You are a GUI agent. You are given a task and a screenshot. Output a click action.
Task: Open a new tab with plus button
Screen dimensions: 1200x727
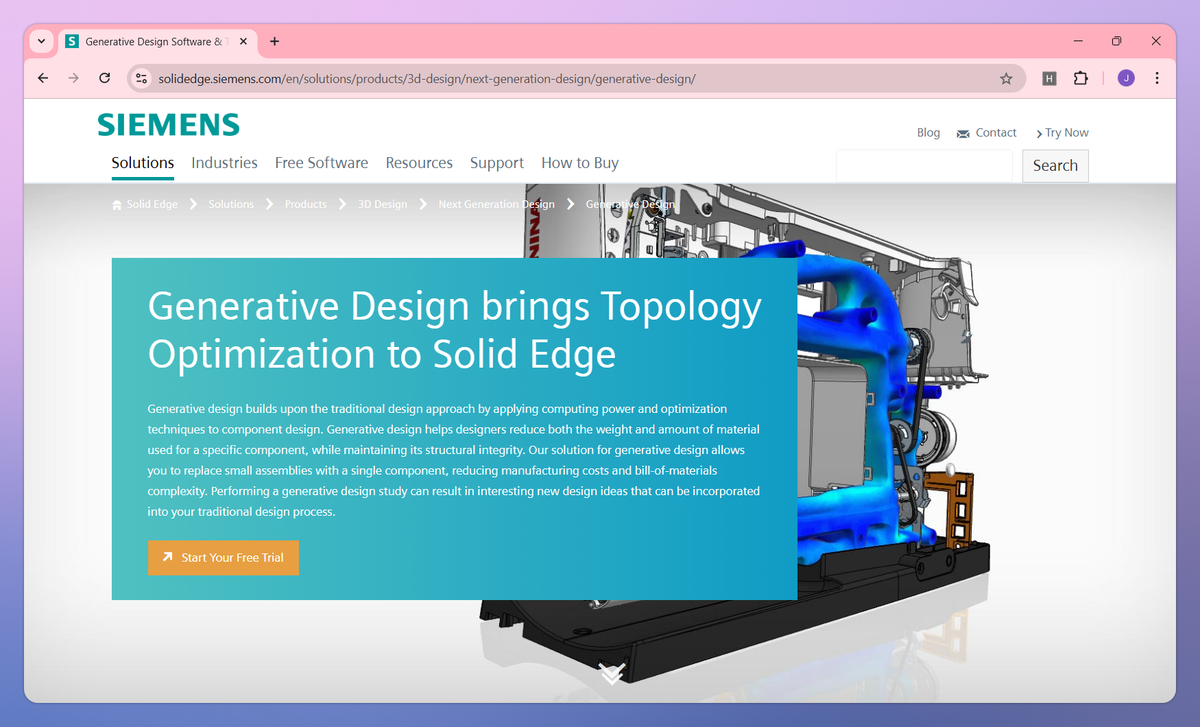point(274,42)
